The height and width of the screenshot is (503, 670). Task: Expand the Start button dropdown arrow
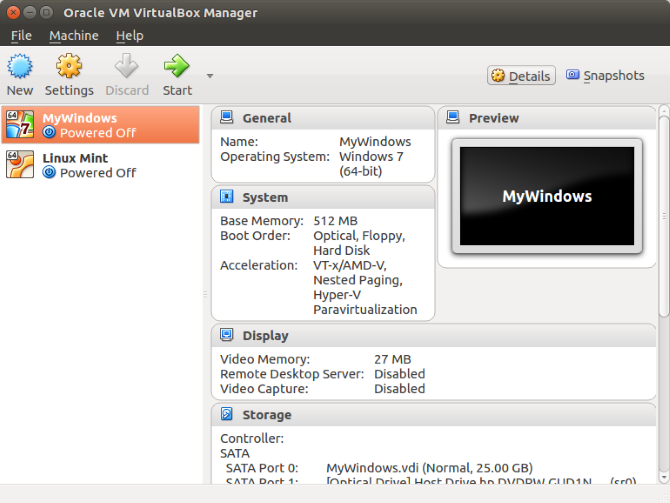tap(210, 76)
